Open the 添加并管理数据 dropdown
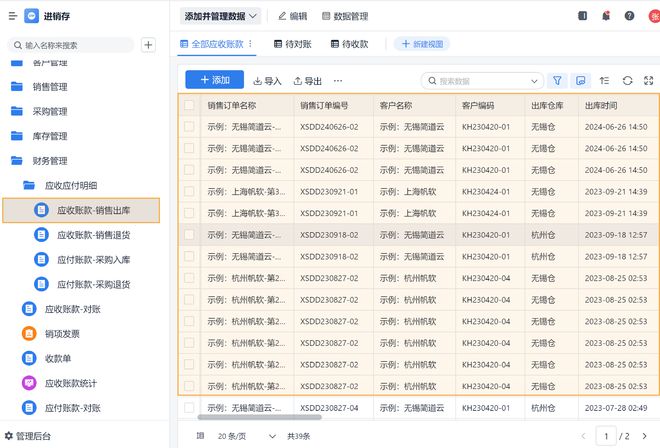 click(x=220, y=16)
